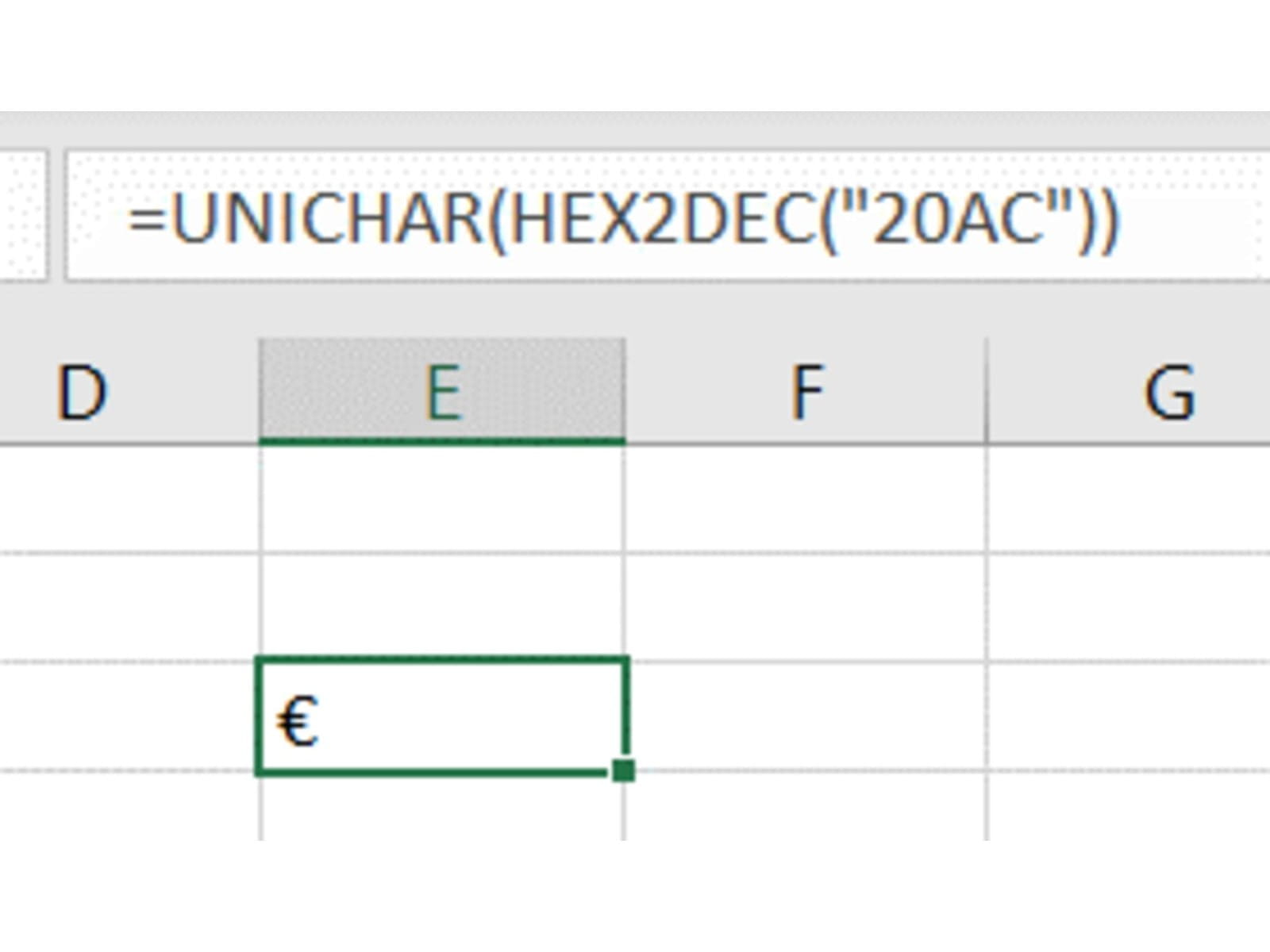The height and width of the screenshot is (952, 1270).
Task: Click the divider between the F and G column headers
Action: point(987,391)
